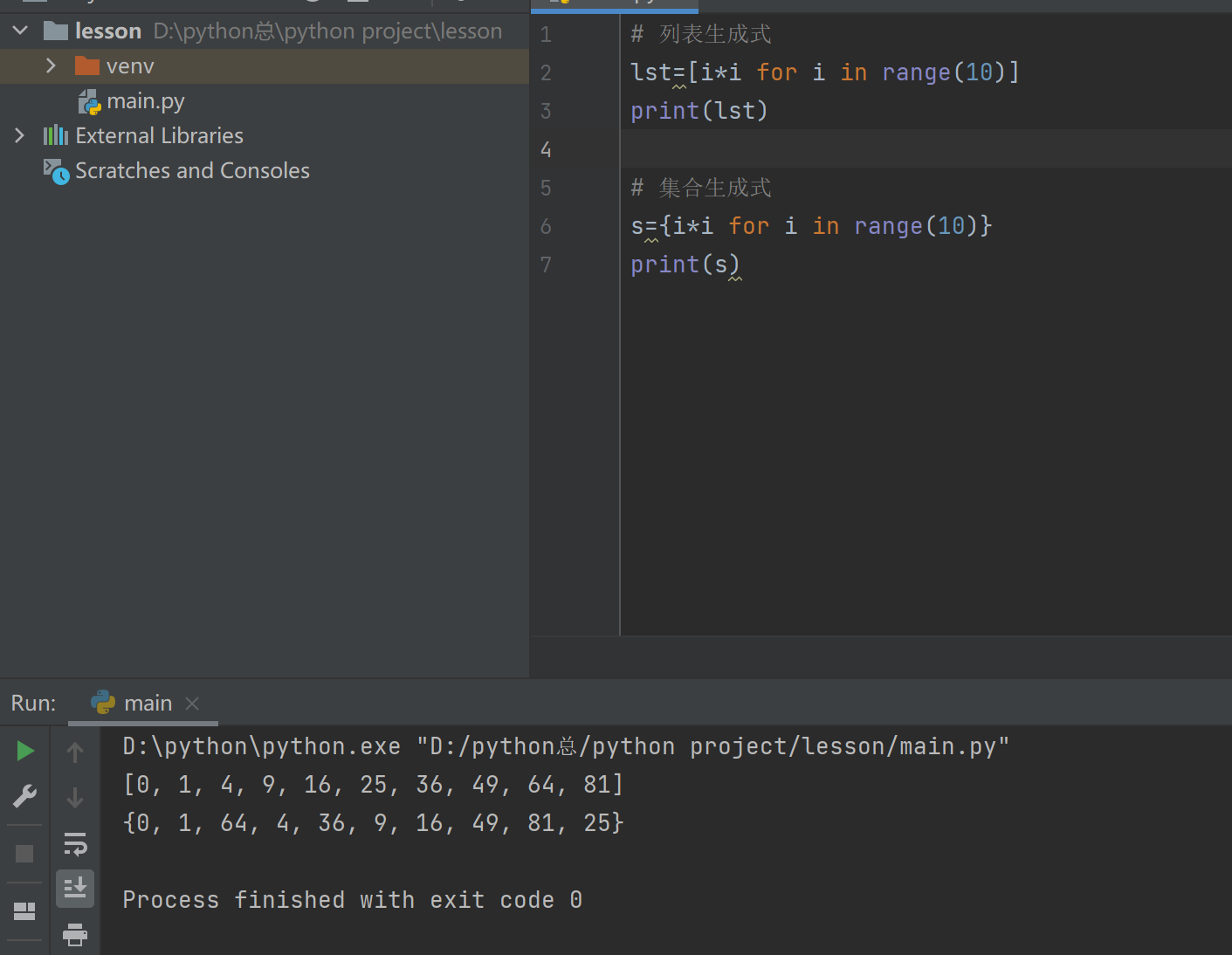Click 'range(10)' on the lst line
Viewport: 1232px width, 955px height.
pos(943,72)
